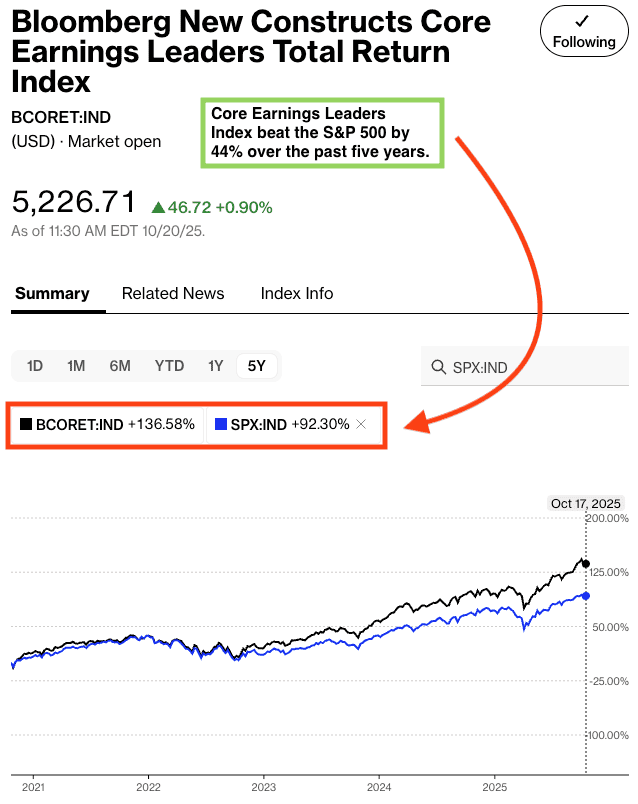
Task: Switch to the Related News tab
Action: coord(173,293)
